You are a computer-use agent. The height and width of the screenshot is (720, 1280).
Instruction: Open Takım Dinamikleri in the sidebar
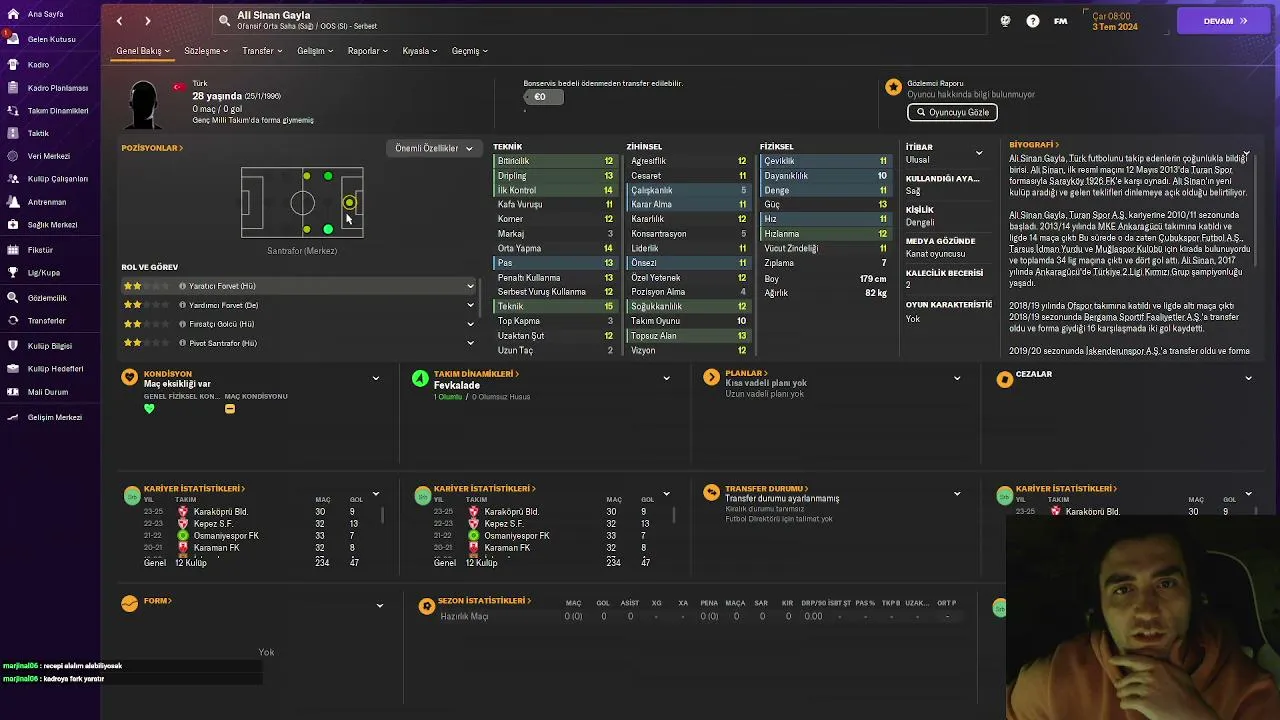click(58, 111)
